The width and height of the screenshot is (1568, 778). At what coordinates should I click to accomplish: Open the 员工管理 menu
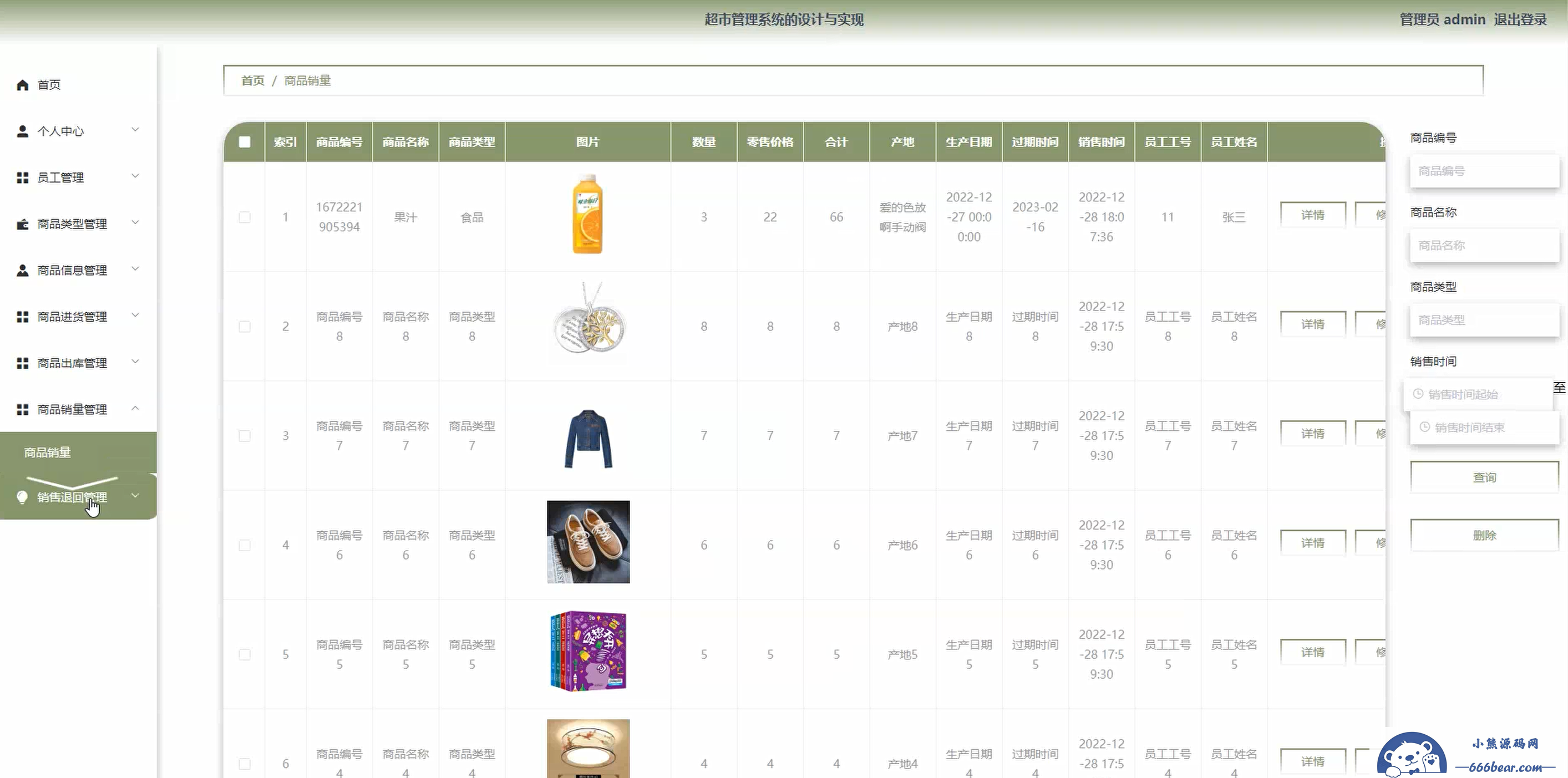(78, 177)
